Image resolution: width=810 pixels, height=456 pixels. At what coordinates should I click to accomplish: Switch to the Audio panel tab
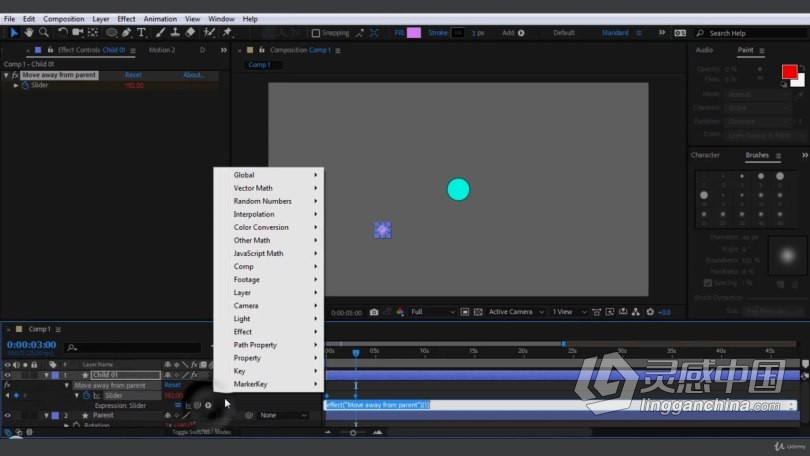pos(704,50)
